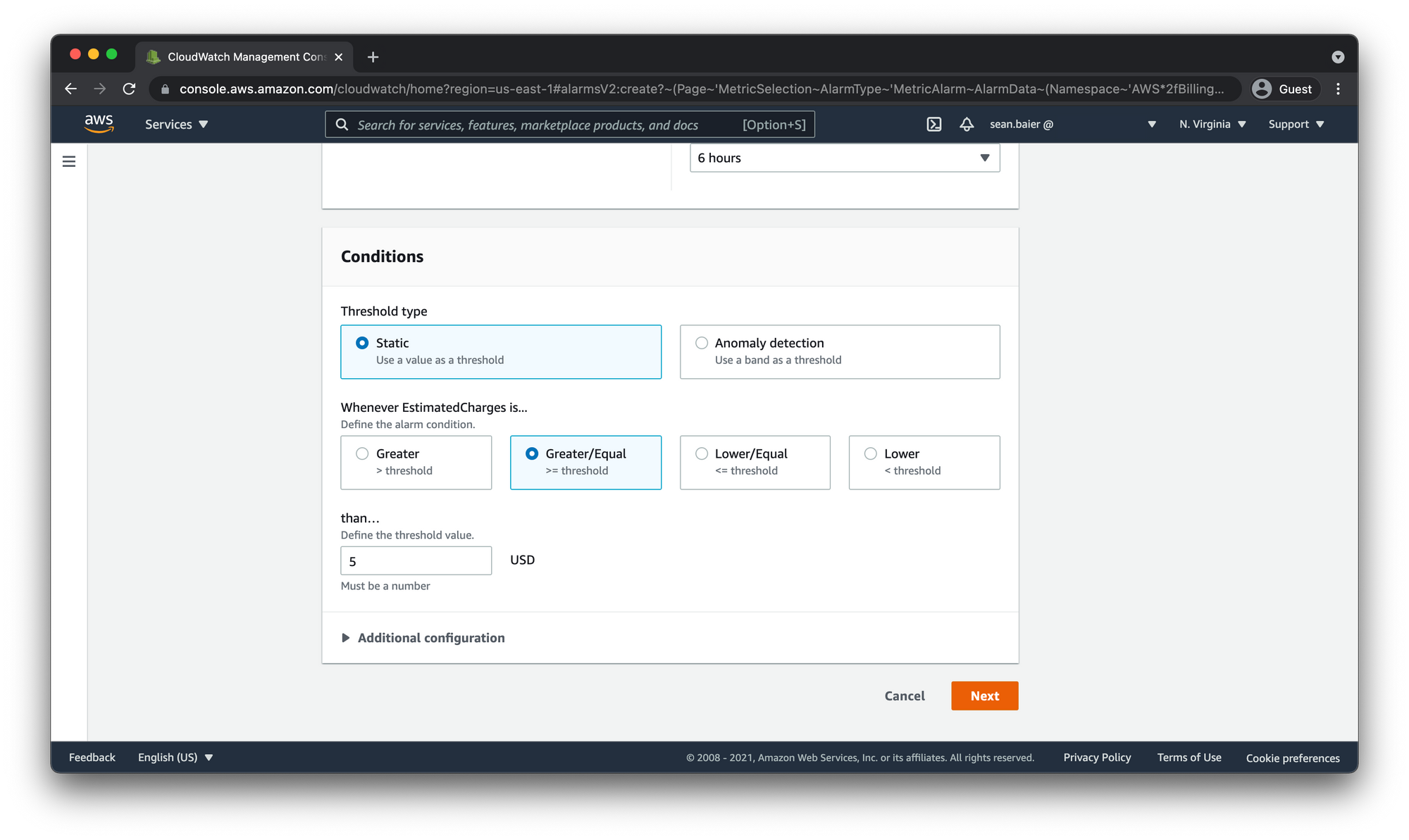Choose the Greater than threshold option

[362, 453]
